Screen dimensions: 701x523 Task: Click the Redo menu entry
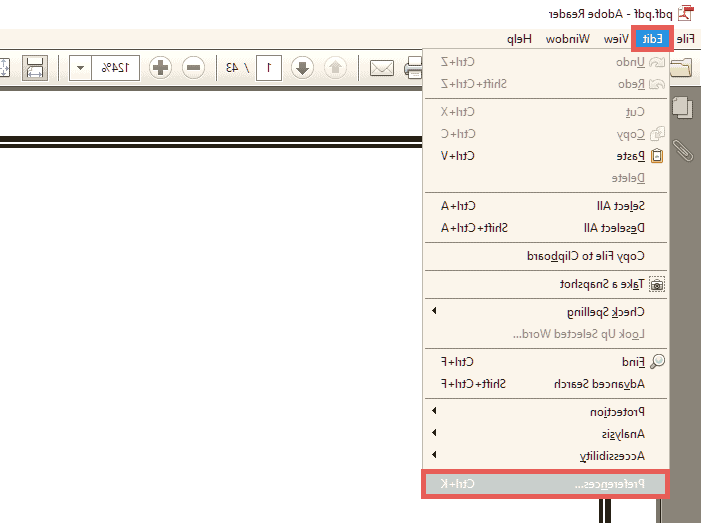(545, 84)
